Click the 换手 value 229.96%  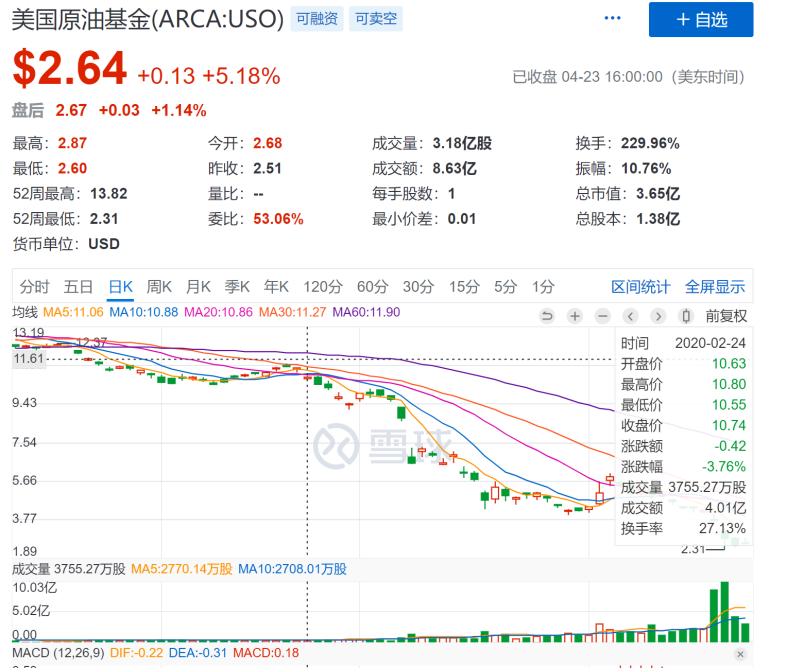650,144
